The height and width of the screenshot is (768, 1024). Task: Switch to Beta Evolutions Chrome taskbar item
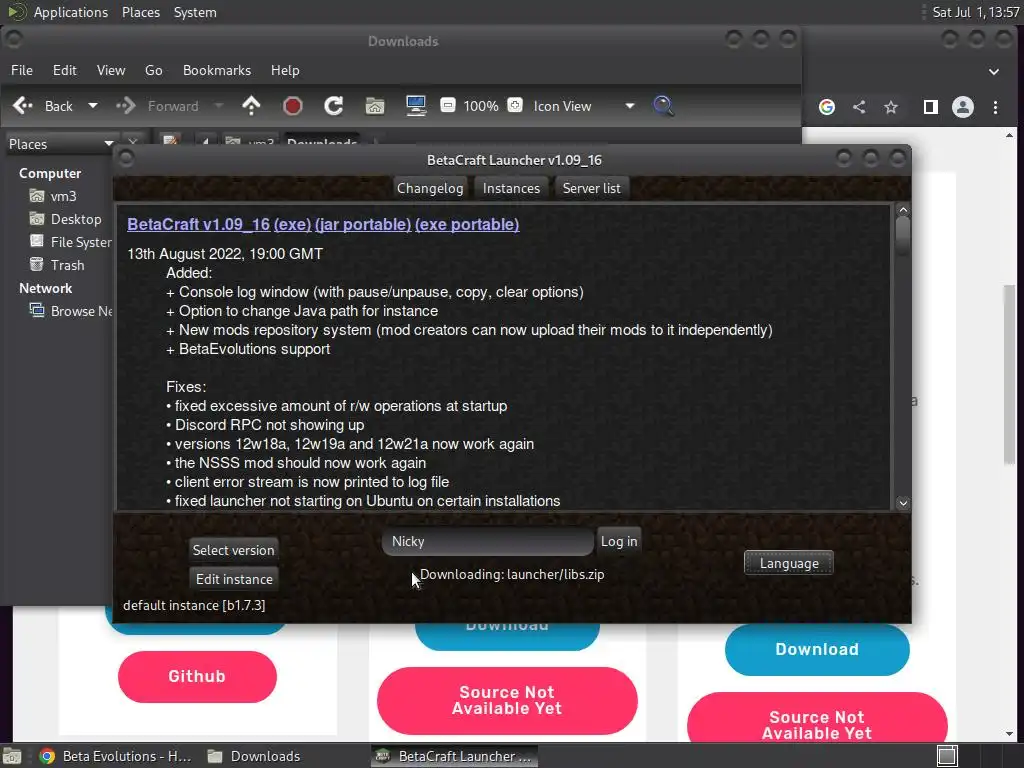pos(116,756)
